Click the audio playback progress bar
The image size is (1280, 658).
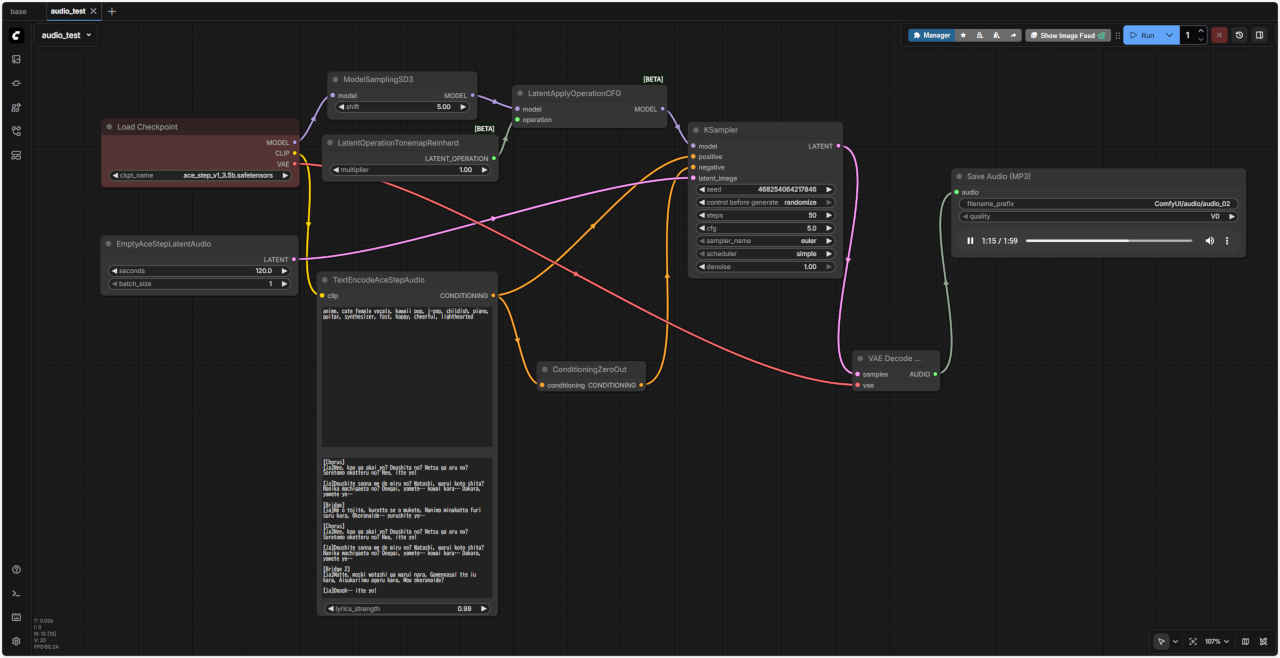(1110, 241)
